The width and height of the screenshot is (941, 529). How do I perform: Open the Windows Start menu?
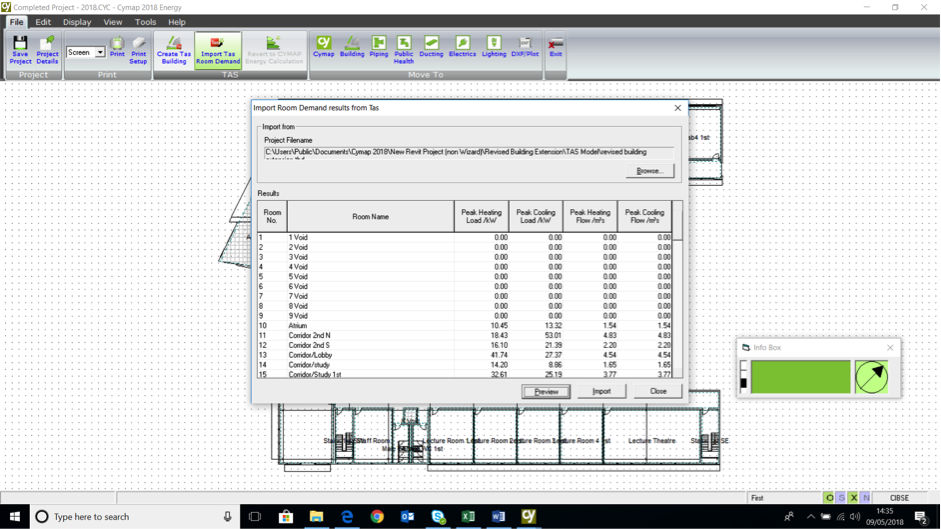click(x=14, y=516)
